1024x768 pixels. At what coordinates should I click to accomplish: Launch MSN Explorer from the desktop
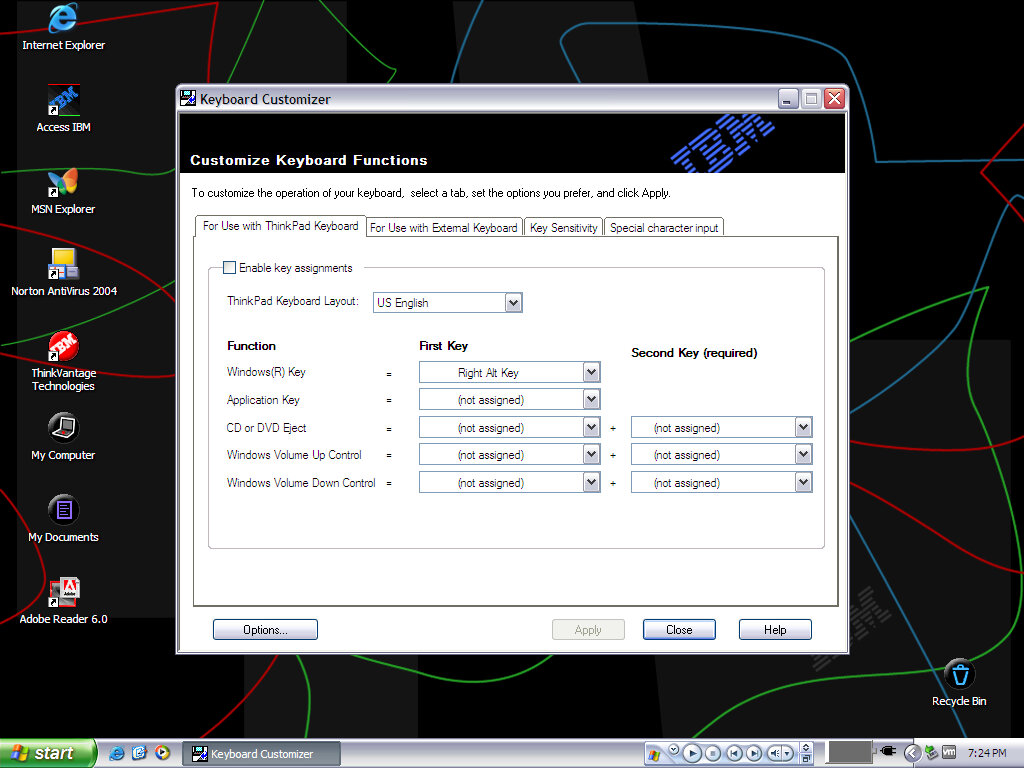63,183
